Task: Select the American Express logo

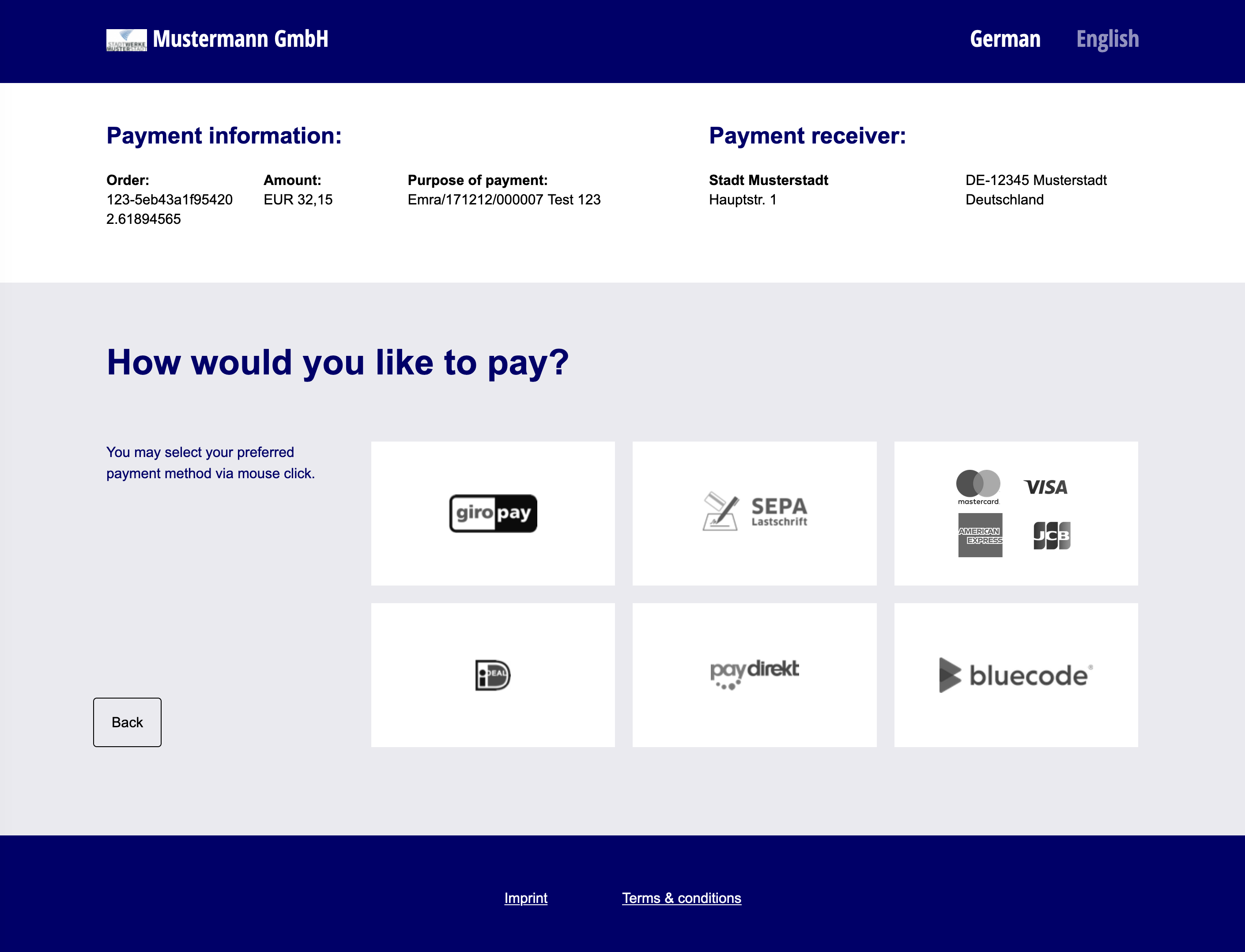Action: [x=981, y=535]
